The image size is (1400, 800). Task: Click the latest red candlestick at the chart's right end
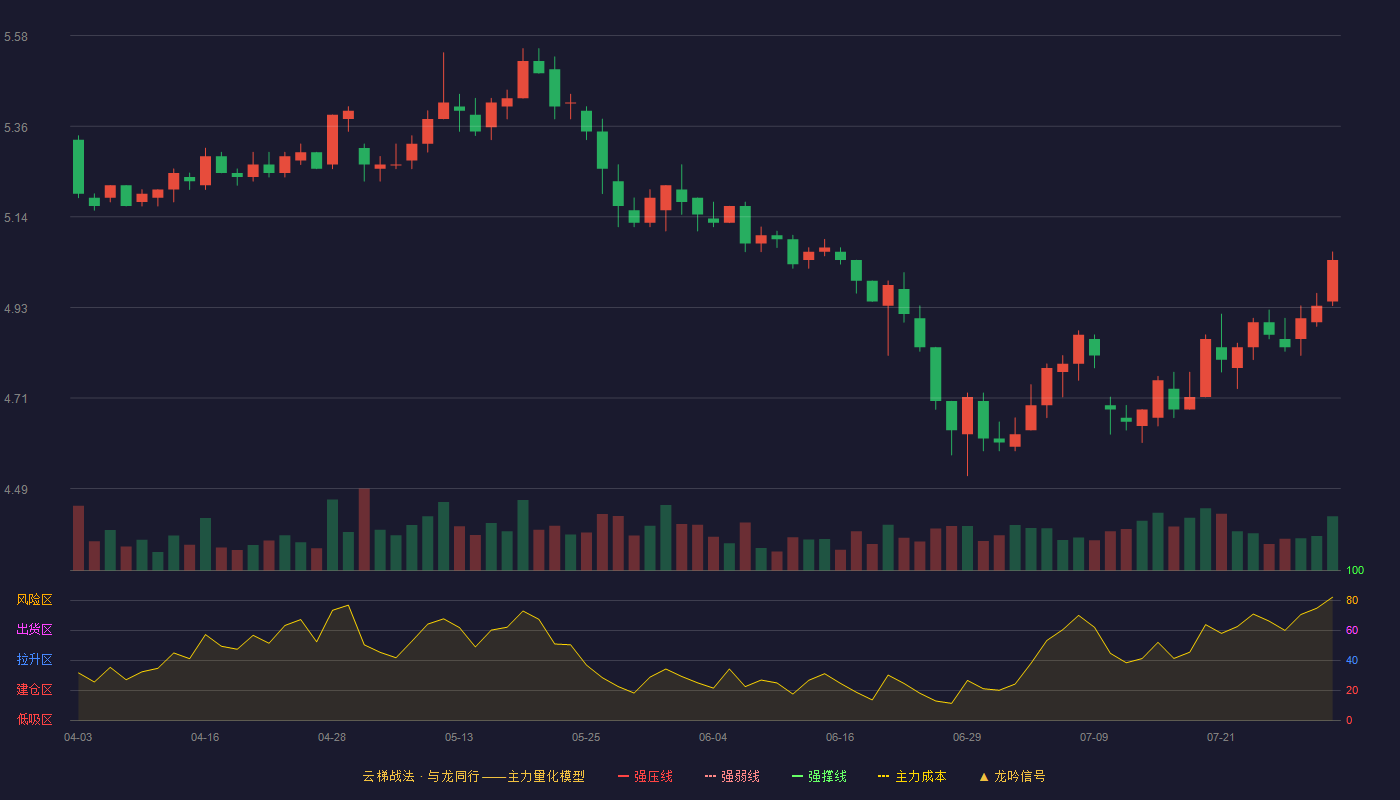tap(1332, 281)
